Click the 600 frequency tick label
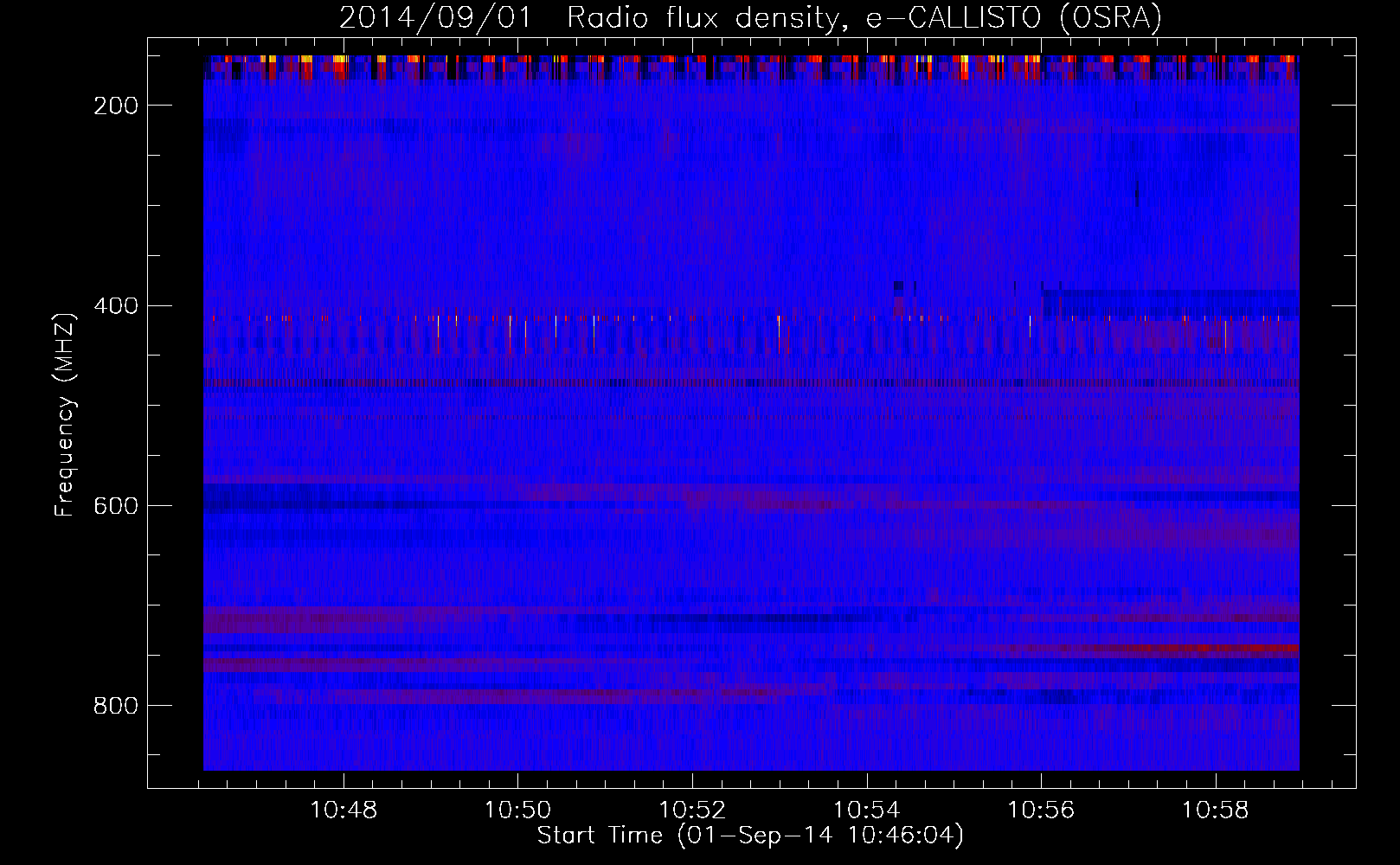The image size is (1400, 865). click(x=116, y=506)
